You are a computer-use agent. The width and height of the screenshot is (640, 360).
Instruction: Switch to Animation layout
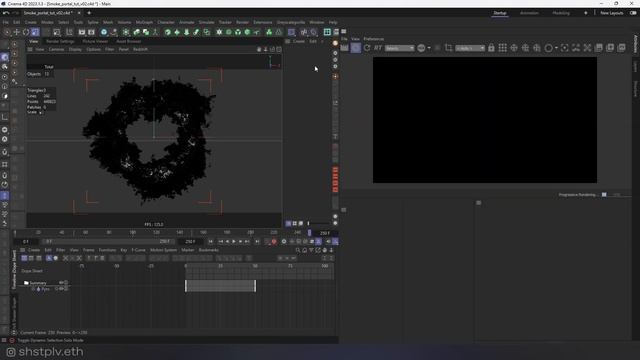529,13
